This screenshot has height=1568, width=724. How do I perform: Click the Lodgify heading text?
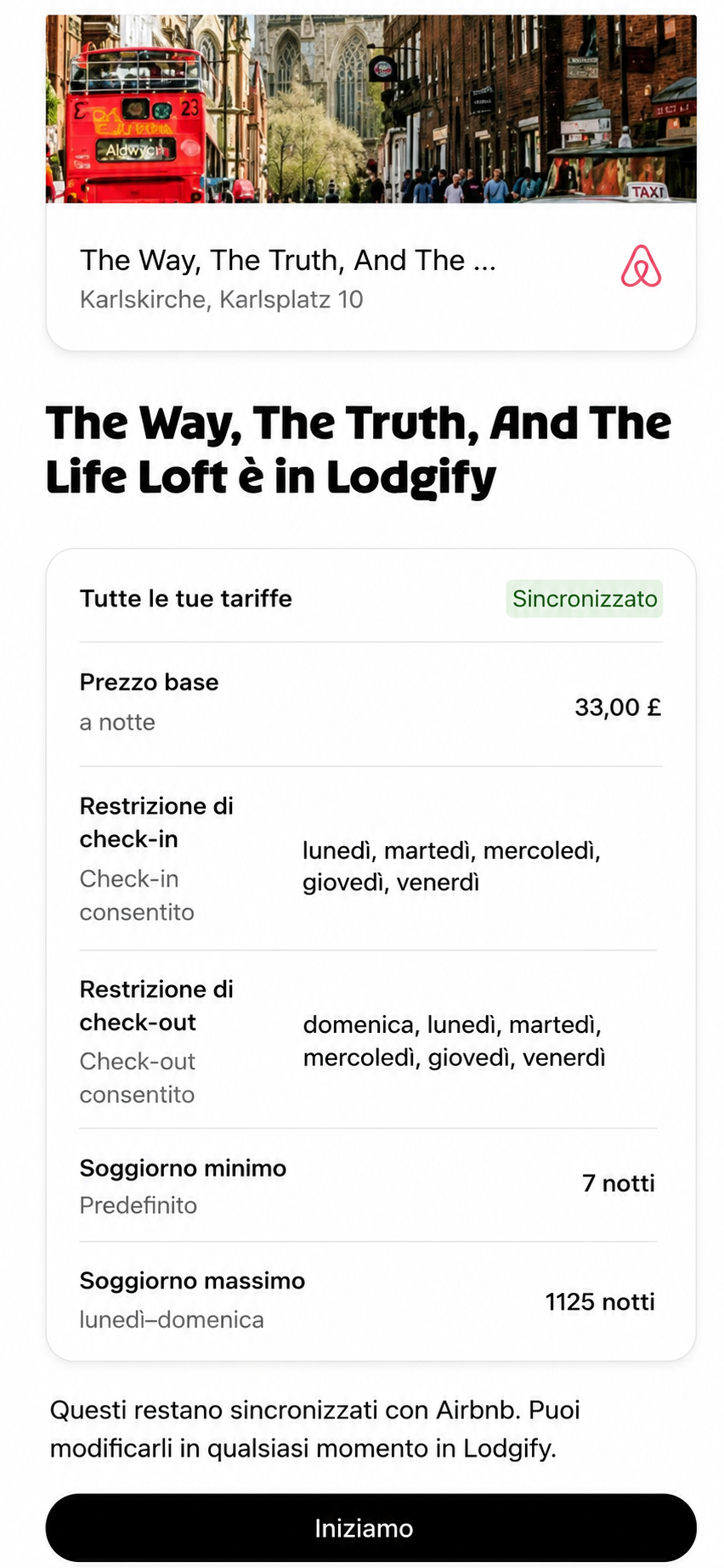coord(359,449)
